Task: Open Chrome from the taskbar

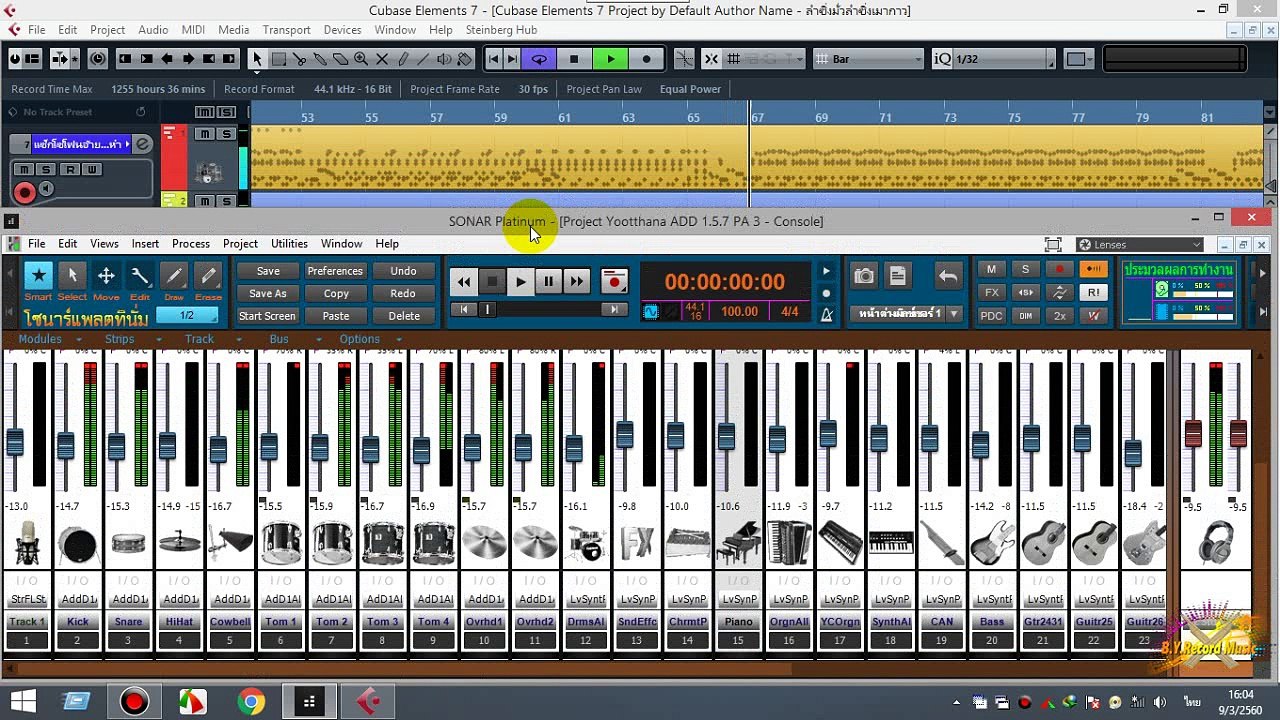Action: [x=251, y=702]
